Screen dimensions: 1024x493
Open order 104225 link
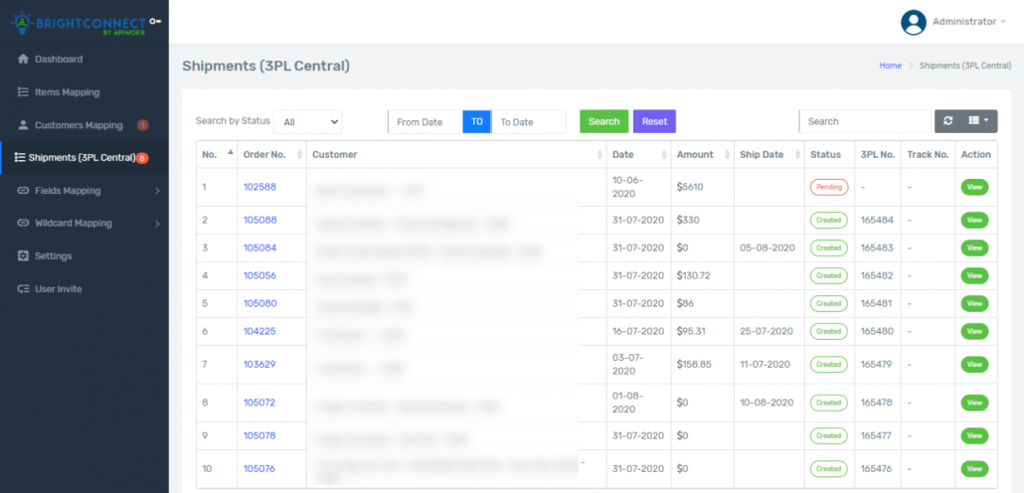pyautogui.click(x=260, y=331)
